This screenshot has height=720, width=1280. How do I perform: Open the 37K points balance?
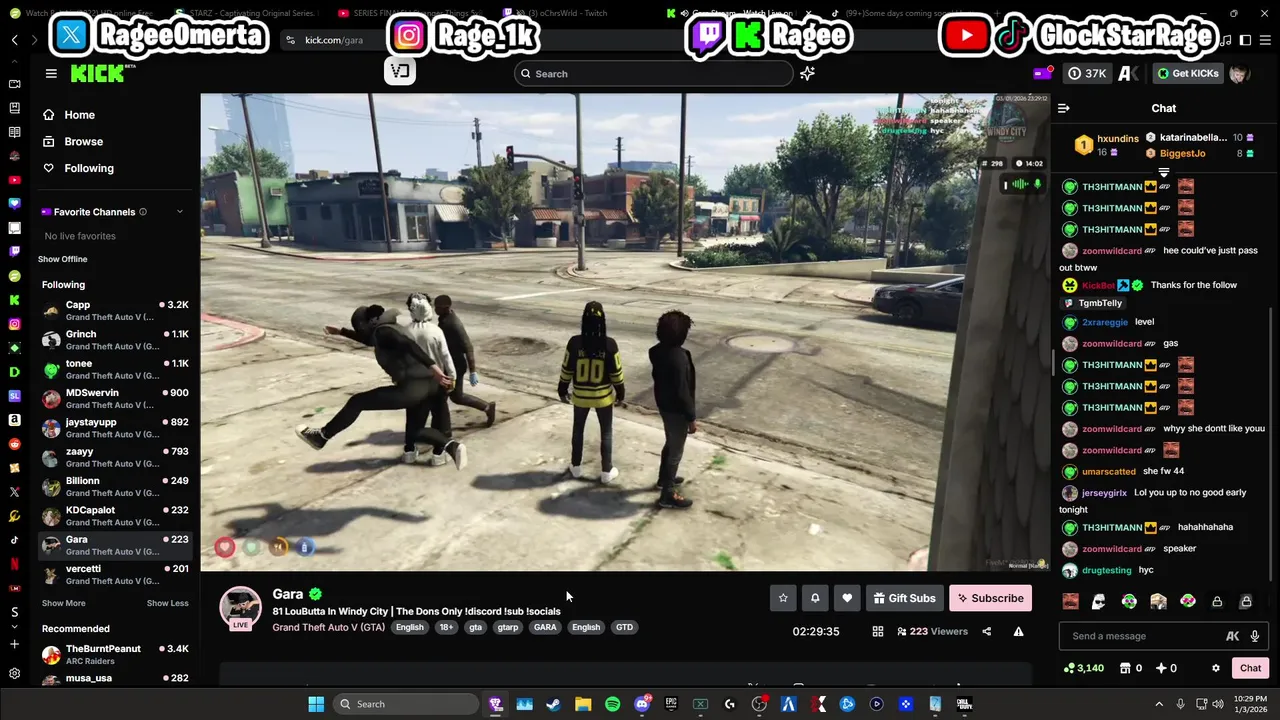click(x=1087, y=73)
